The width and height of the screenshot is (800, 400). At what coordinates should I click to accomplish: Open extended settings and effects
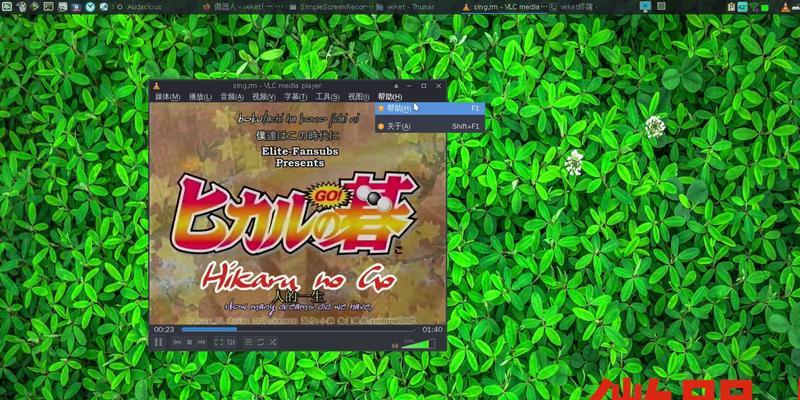tap(231, 342)
